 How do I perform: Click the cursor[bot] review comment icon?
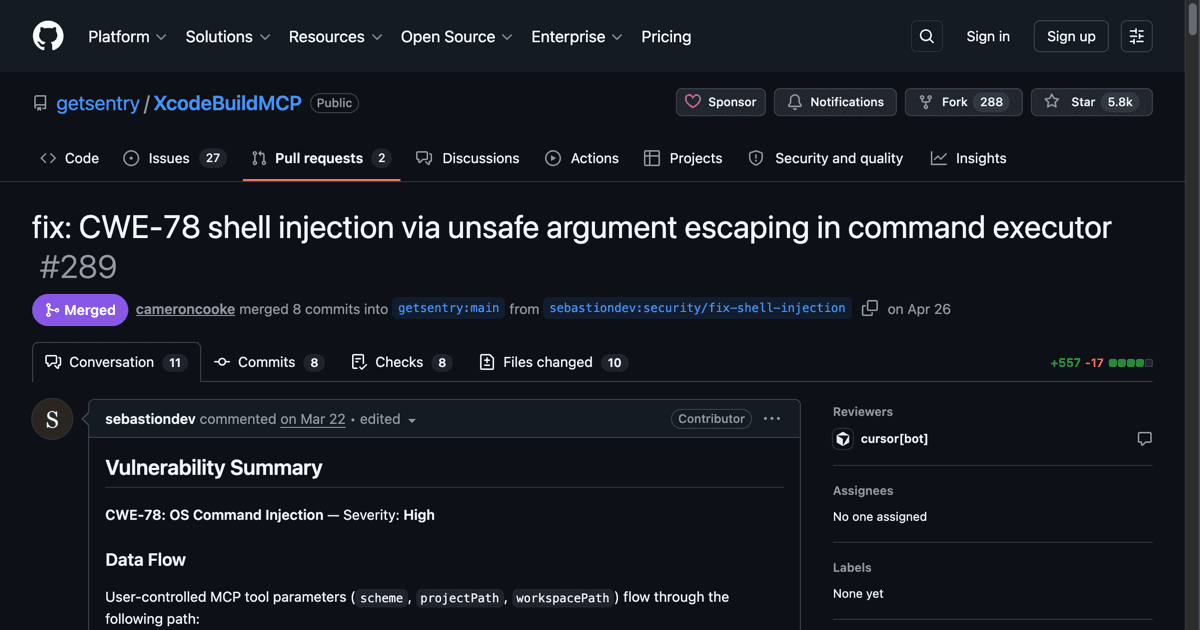pos(1144,439)
